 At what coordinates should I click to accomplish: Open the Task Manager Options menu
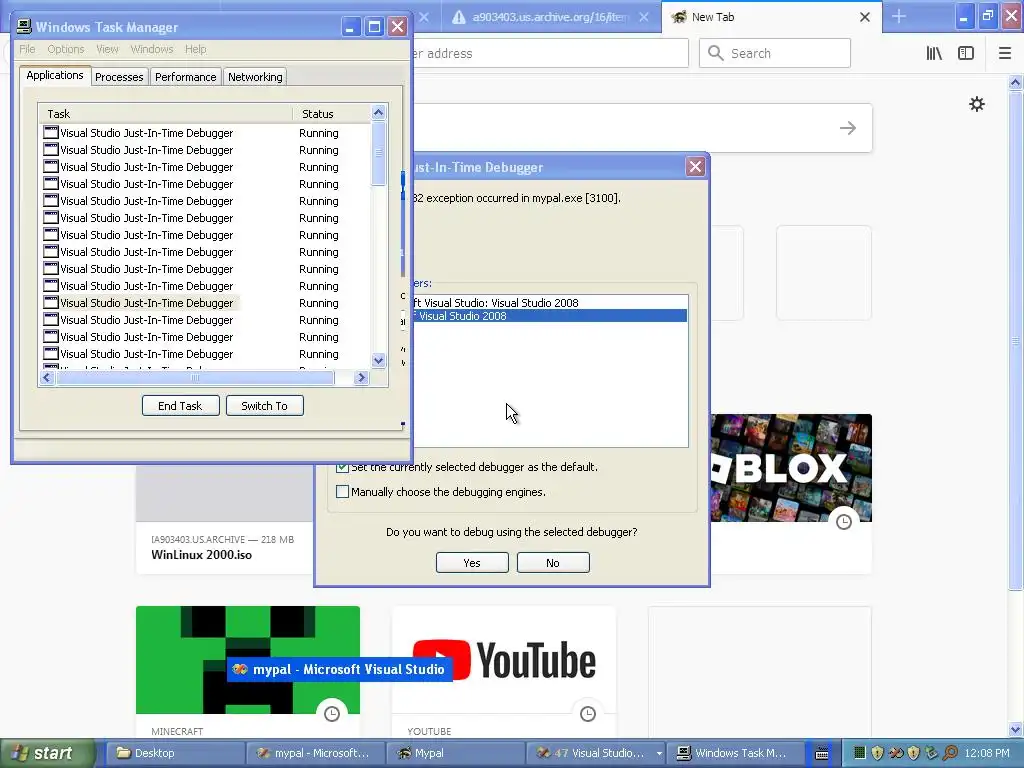pos(65,49)
